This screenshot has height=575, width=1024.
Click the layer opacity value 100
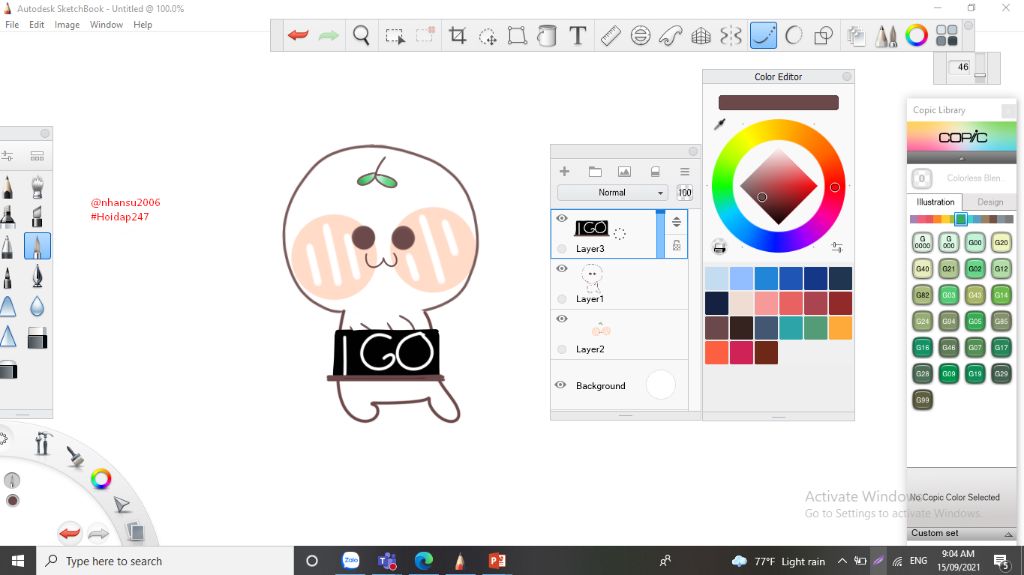point(684,193)
